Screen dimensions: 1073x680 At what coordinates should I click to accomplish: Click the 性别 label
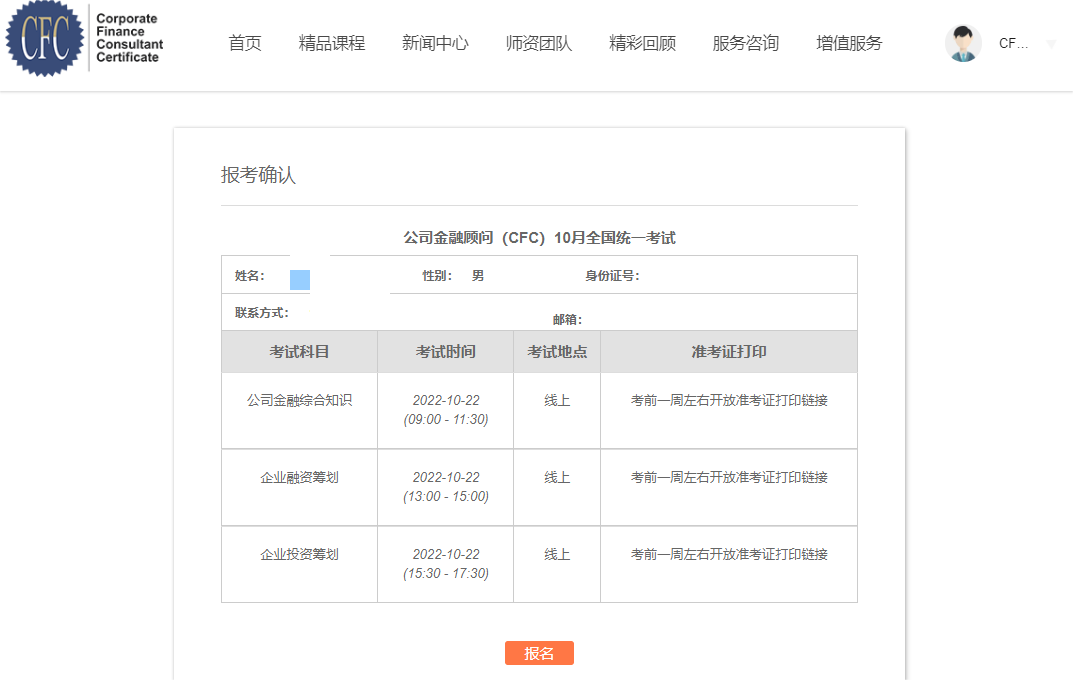[x=437, y=276]
